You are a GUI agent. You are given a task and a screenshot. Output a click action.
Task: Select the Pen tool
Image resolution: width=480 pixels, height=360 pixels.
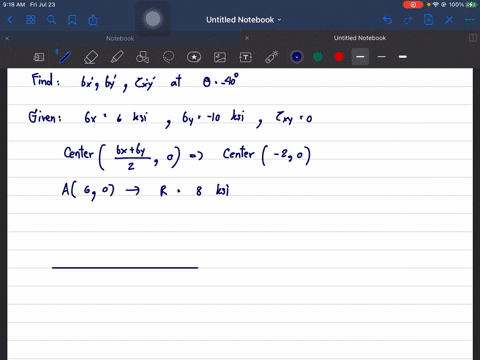pyautogui.click(x=64, y=57)
